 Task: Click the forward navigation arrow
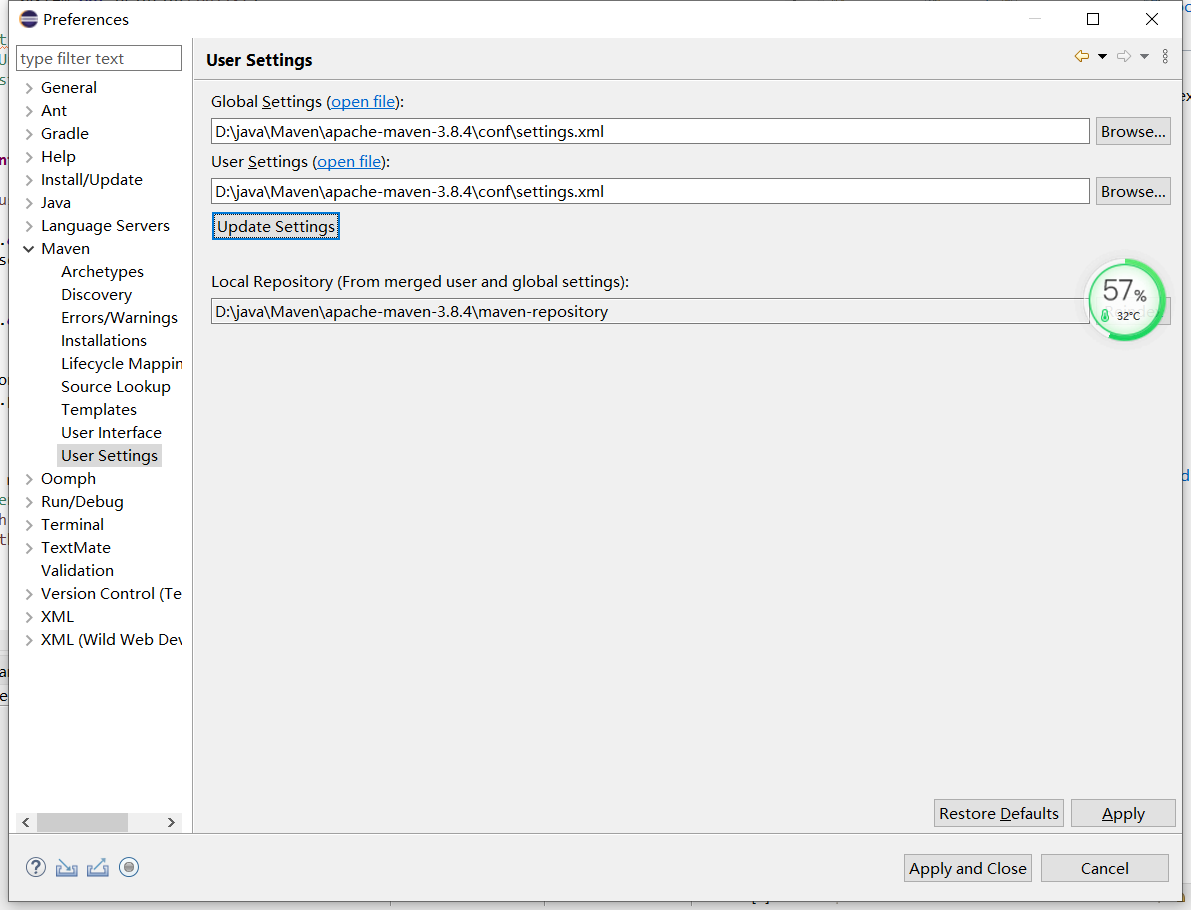1124,56
